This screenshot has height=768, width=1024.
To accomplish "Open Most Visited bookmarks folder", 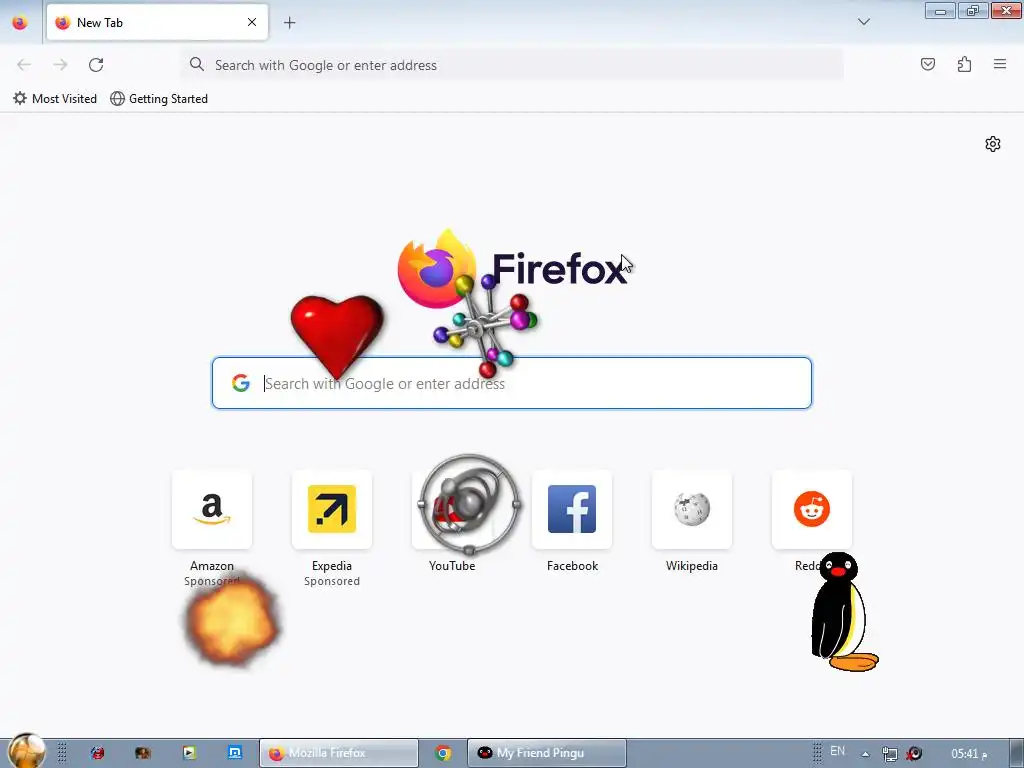I will point(55,99).
